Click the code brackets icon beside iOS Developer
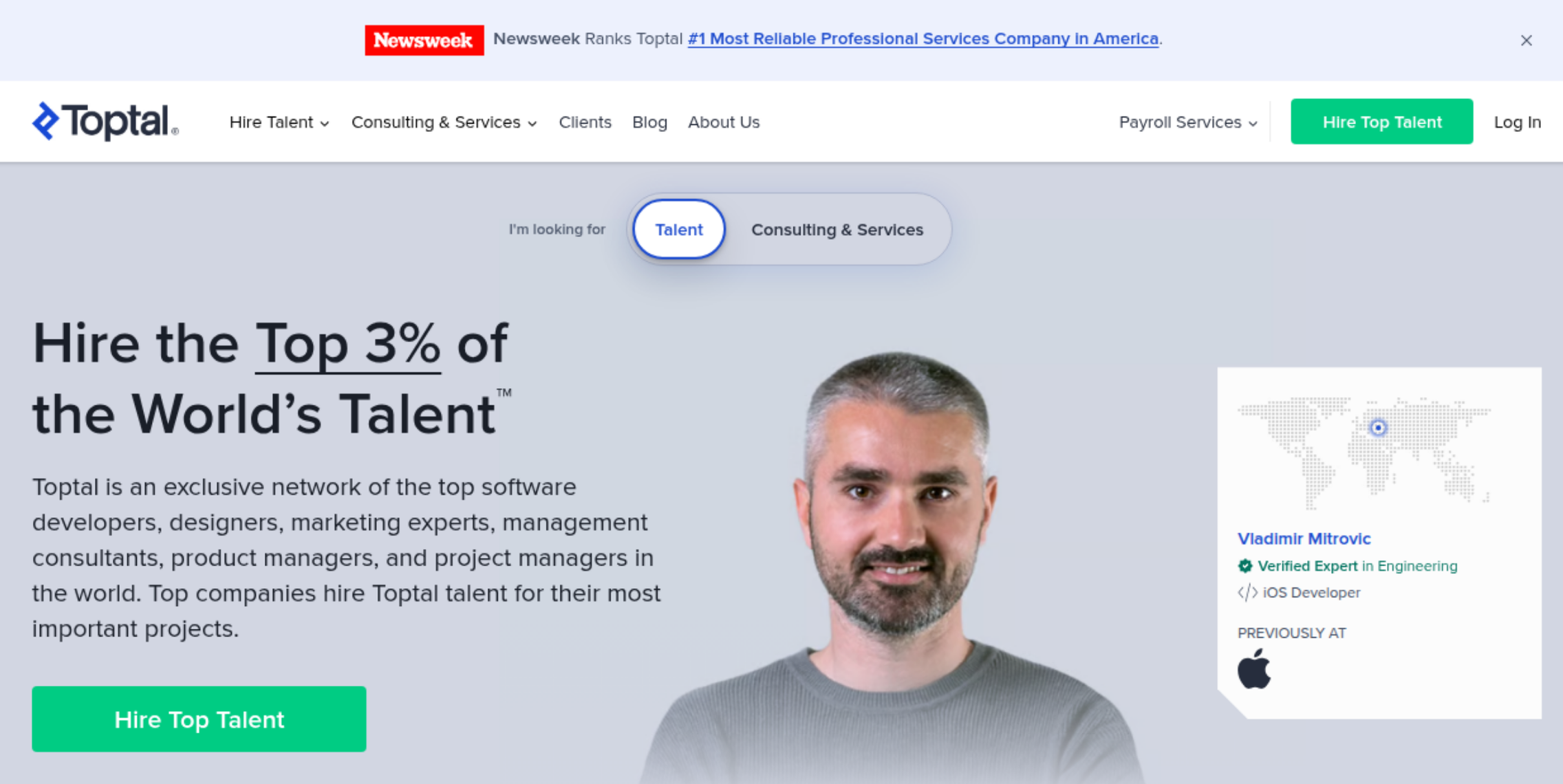Screen dimensions: 1563x784 click(x=1247, y=592)
